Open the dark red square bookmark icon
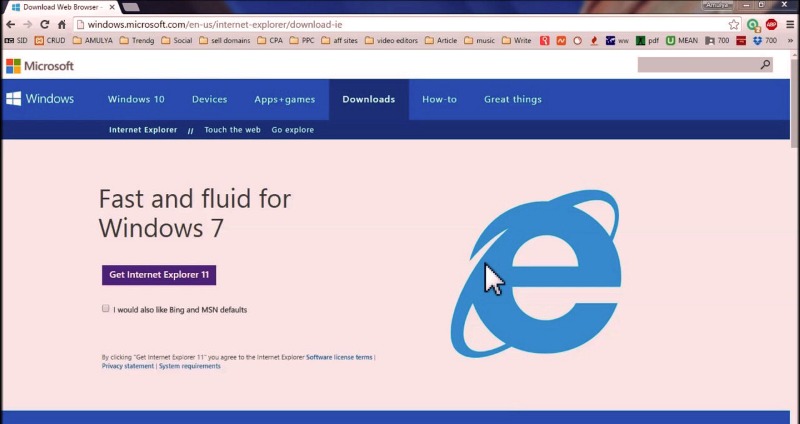 pyautogui.click(x=741, y=40)
